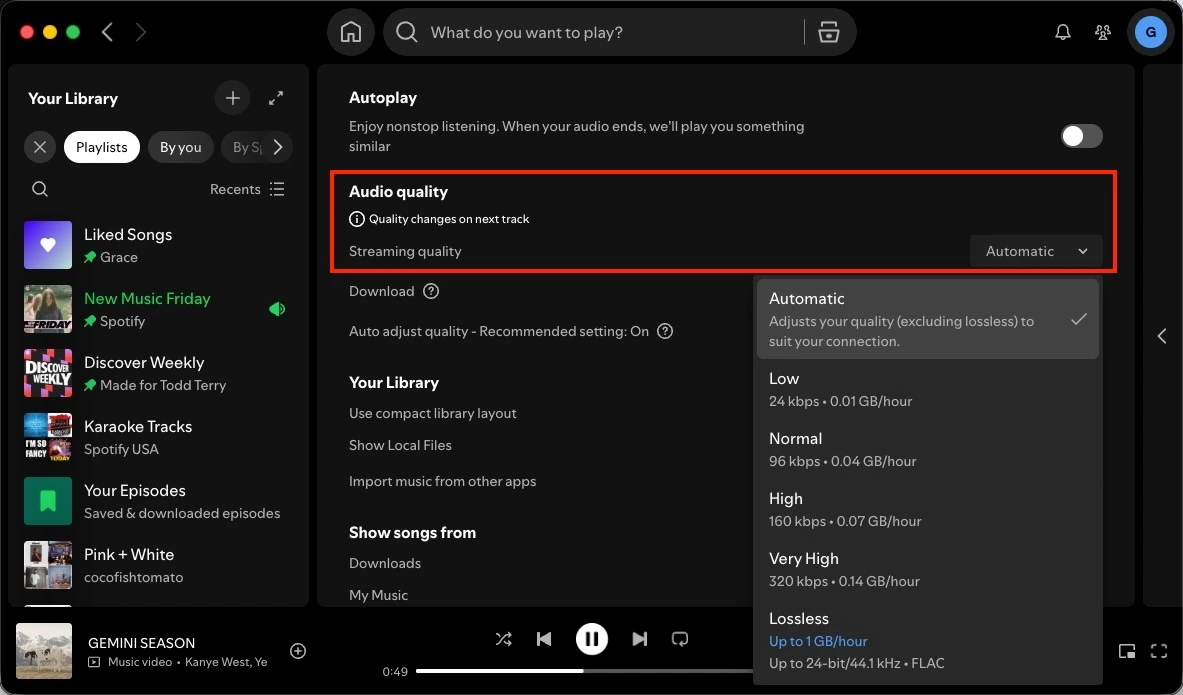Click the GEMINI SEASON song title
1183x695 pixels.
coord(142,643)
